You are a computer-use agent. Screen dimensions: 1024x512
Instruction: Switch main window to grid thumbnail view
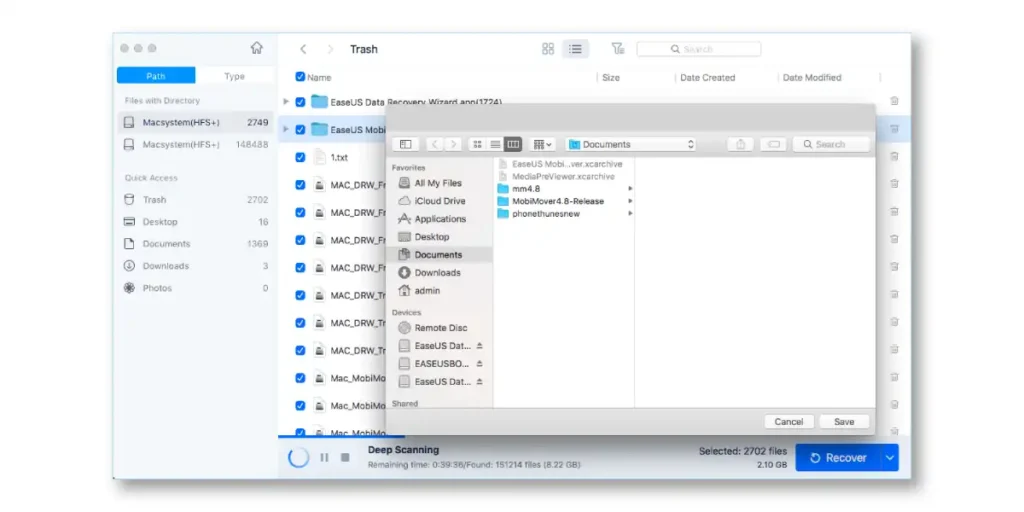point(548,49)
